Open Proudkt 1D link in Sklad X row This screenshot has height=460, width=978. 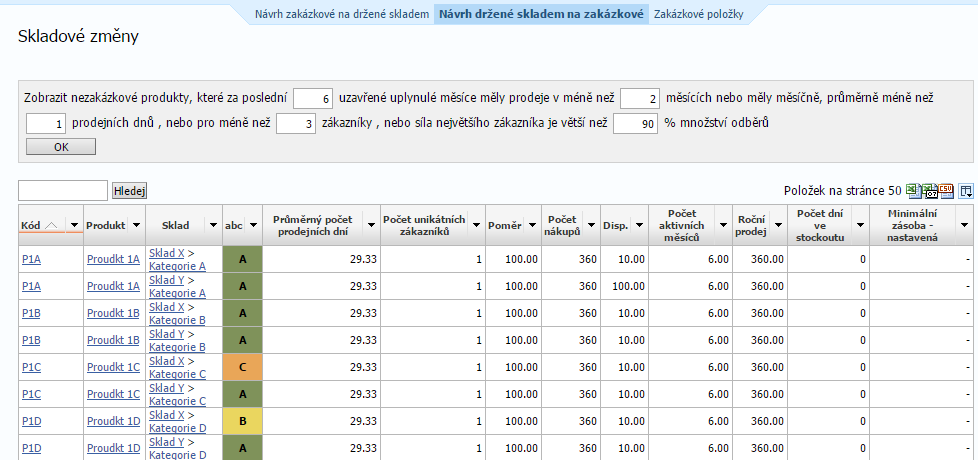[x=114, y=421]
